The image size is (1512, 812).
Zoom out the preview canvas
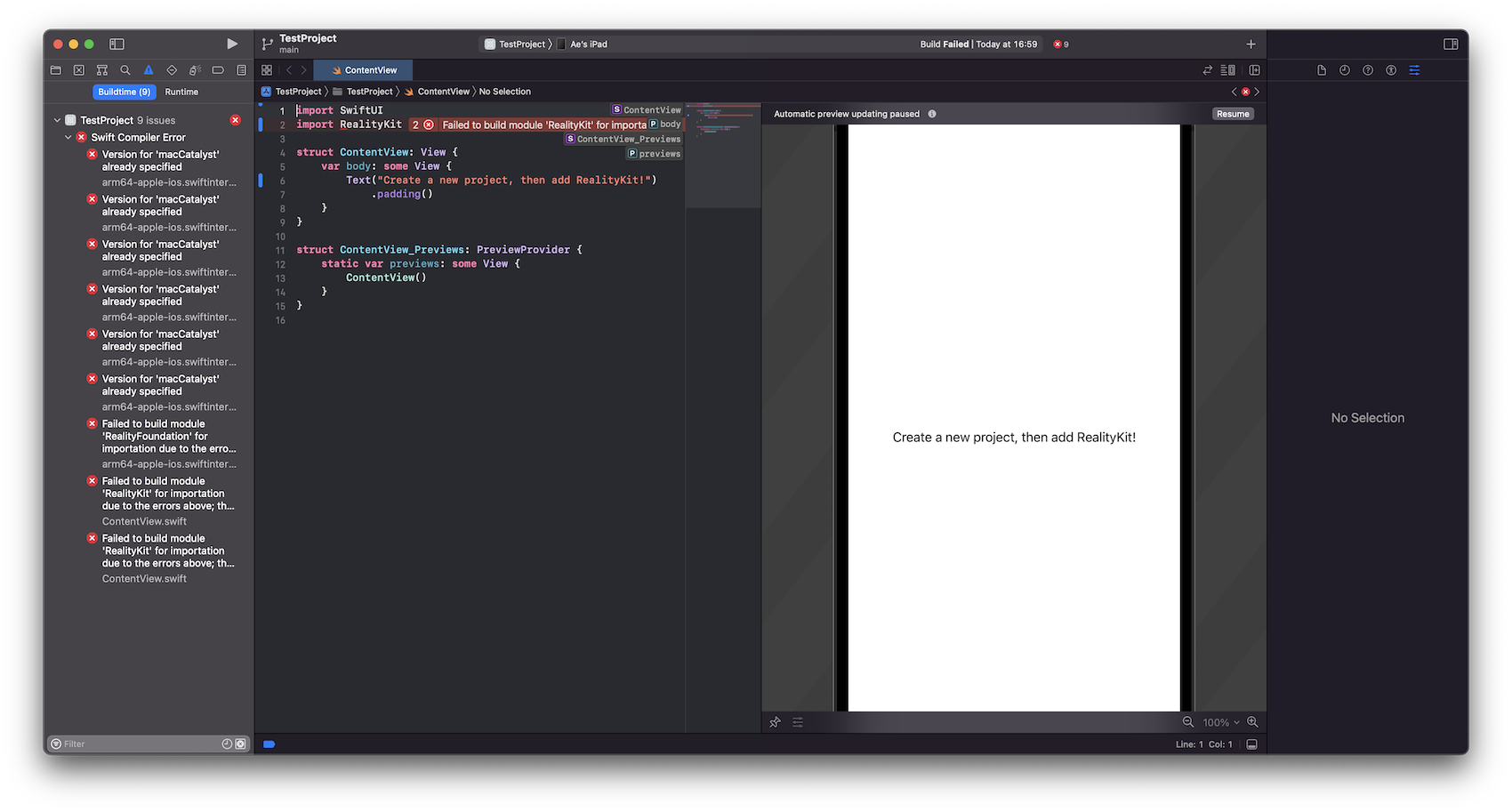pyautogui.click(x=1187, y=722)
